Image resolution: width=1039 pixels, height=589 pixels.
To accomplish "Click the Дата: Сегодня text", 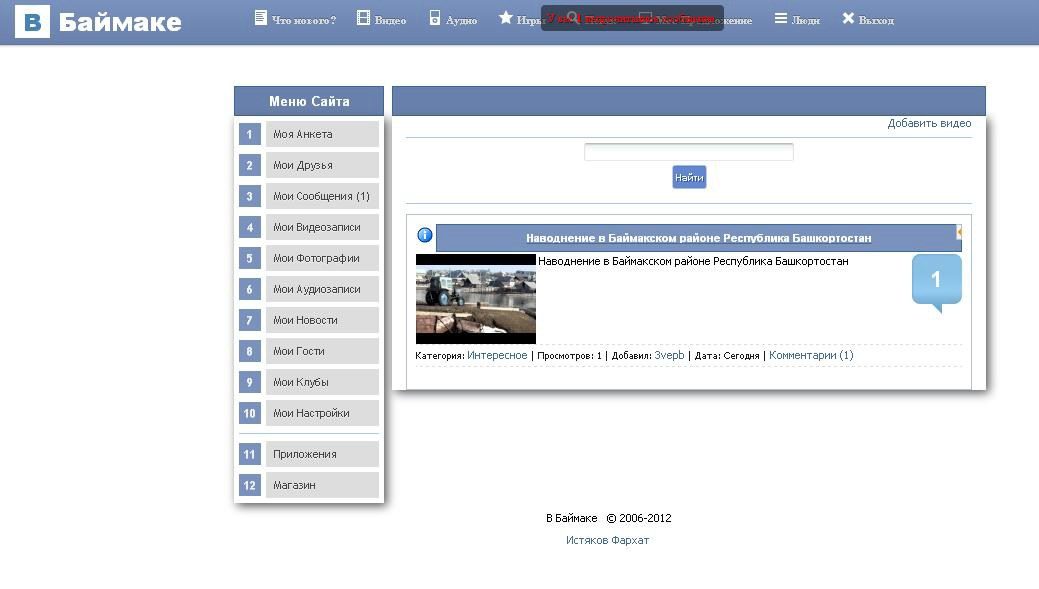I will click(x=727, y=356).
